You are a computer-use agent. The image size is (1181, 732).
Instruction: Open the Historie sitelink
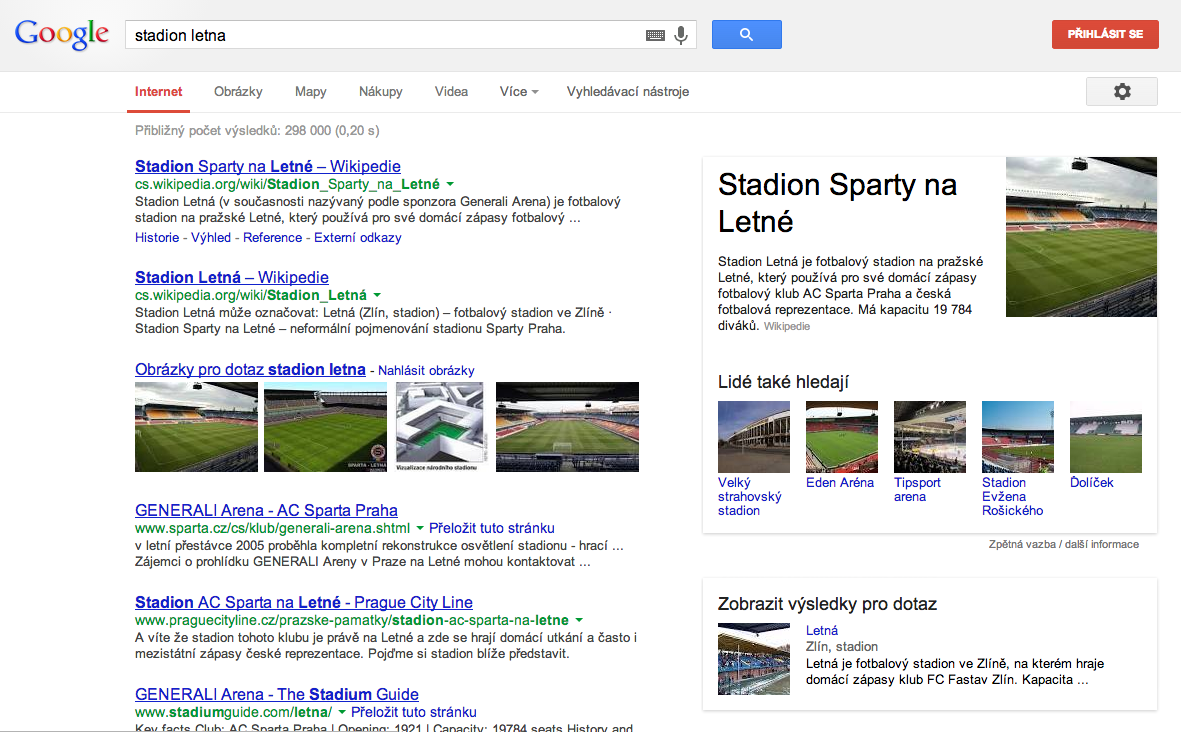157,237
